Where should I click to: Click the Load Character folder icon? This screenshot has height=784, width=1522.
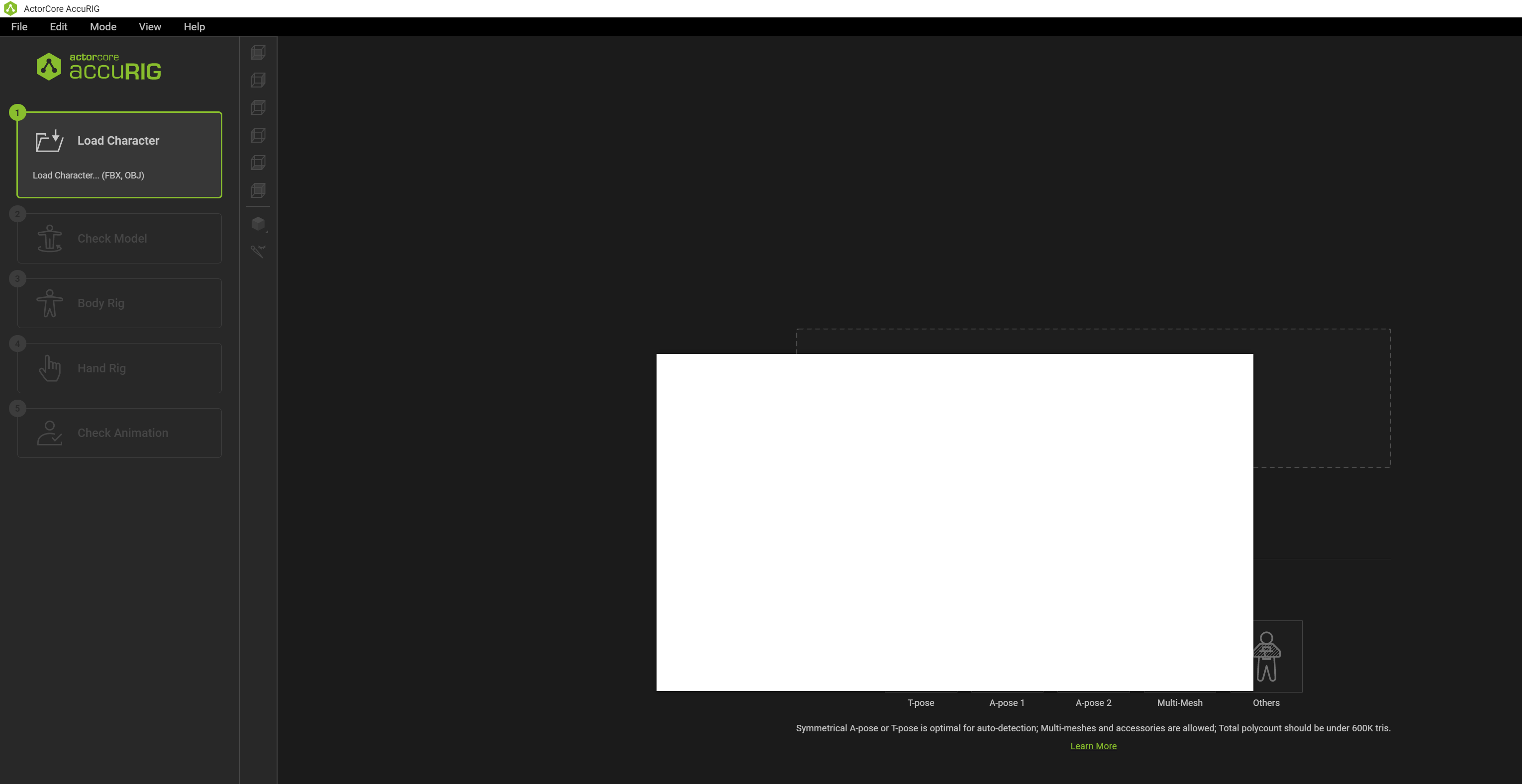pyautogui.click(x=49, y=141)
